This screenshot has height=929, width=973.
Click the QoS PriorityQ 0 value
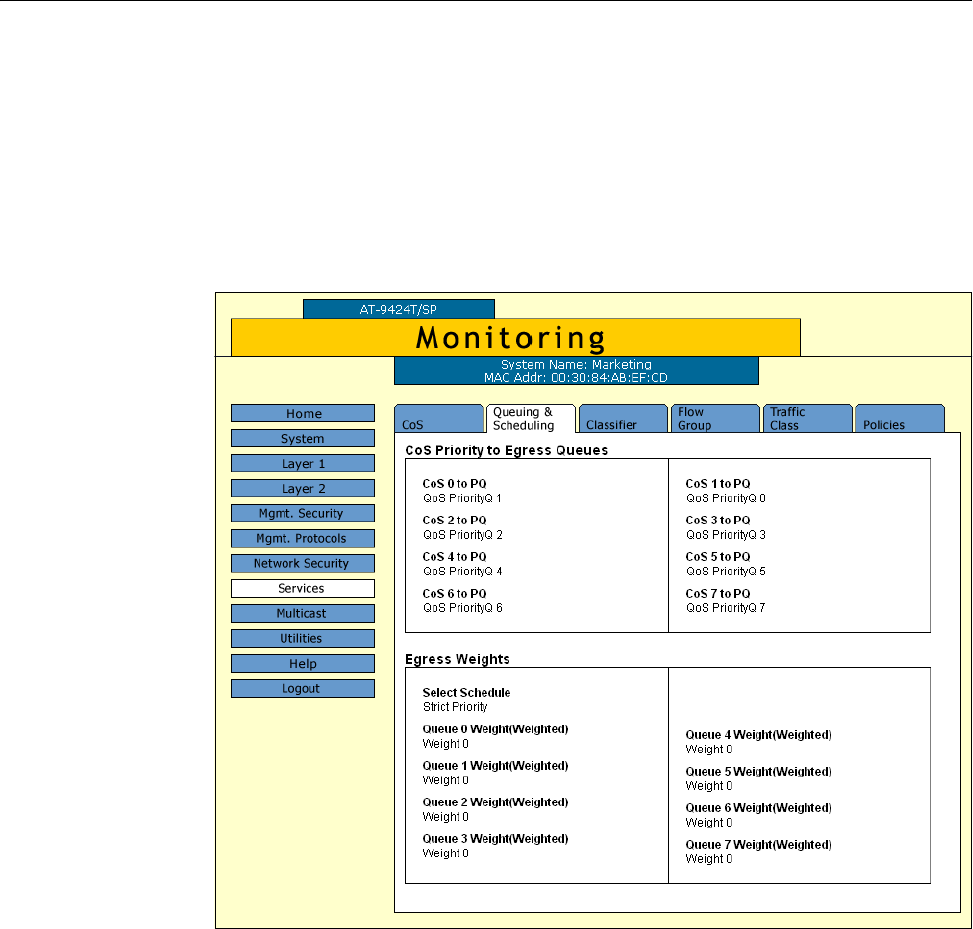click(x=726, y=498)
